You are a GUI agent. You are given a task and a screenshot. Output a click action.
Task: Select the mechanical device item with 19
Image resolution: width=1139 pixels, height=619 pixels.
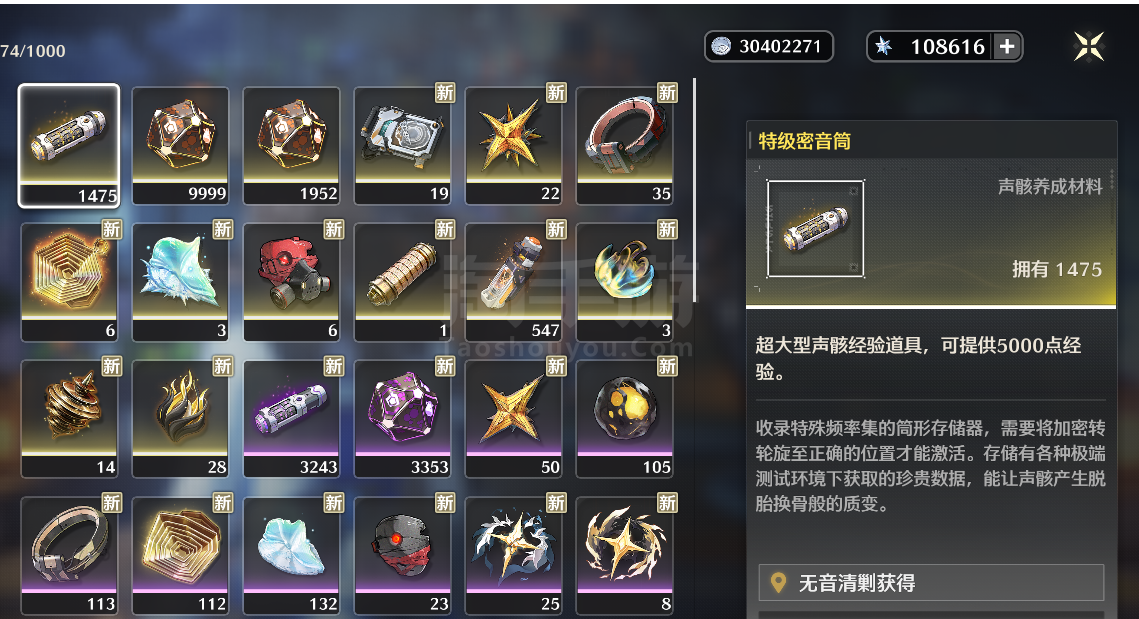pyautogui.click(x=402, y=145)
